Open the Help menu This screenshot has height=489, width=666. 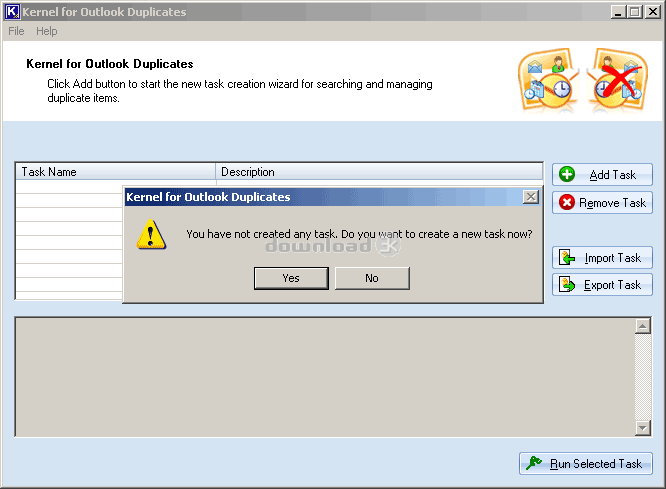(47, 31)
